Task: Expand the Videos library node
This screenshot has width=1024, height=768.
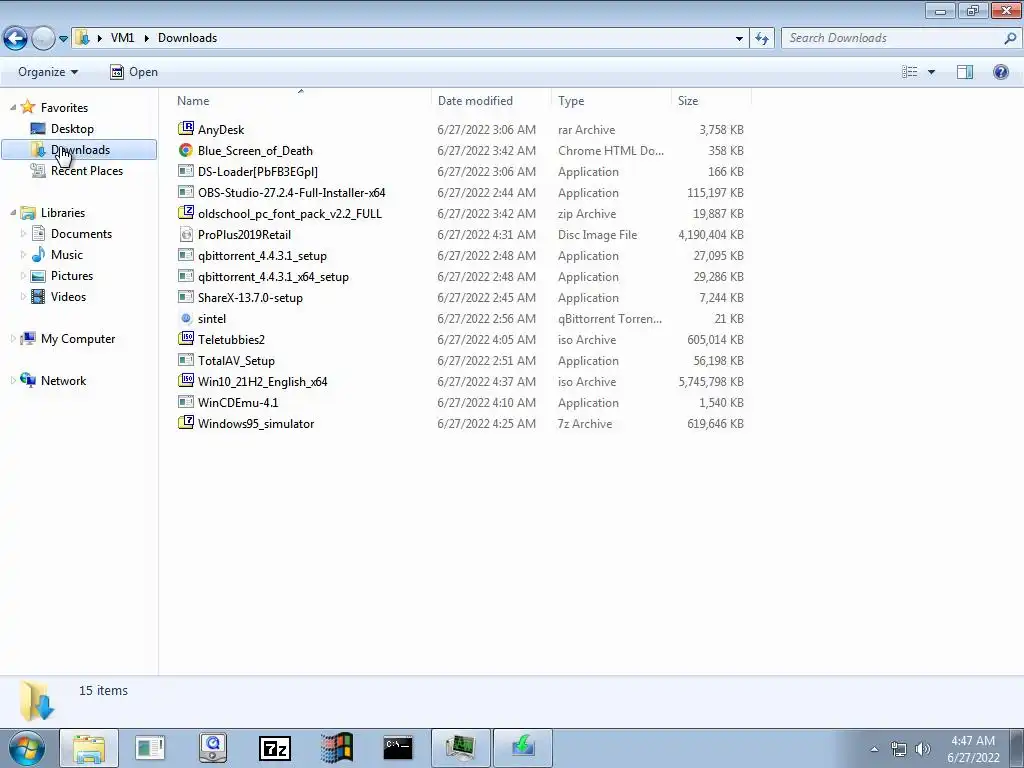Action: pyautogui.click(x=24, y=296)
